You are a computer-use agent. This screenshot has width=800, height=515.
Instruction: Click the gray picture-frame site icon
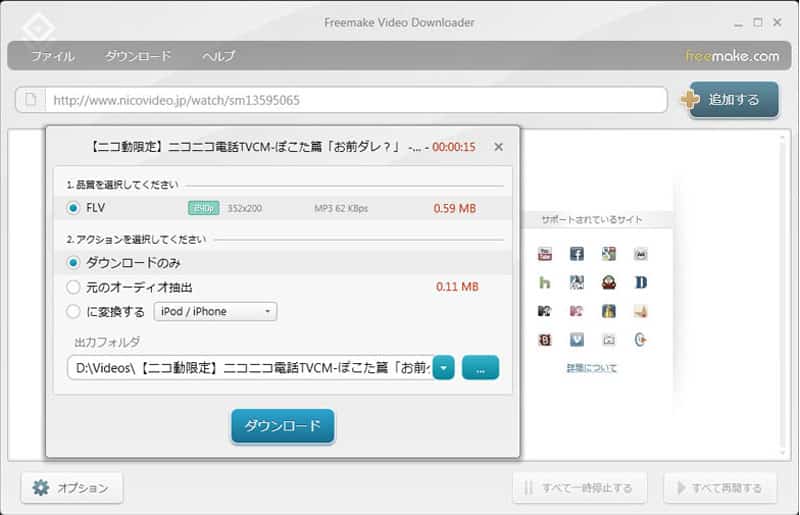tap(609, 339)
